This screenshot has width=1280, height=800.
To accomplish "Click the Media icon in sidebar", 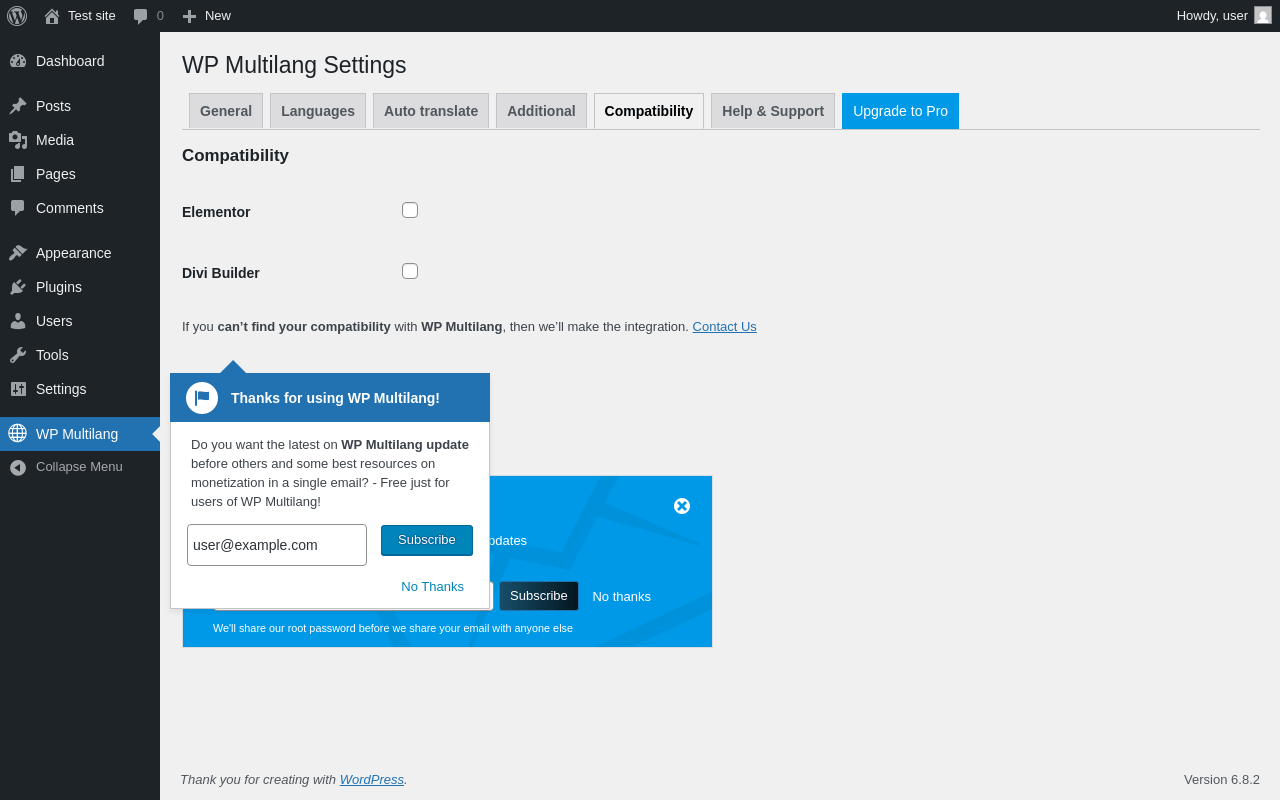I will [x=18, y=140].
